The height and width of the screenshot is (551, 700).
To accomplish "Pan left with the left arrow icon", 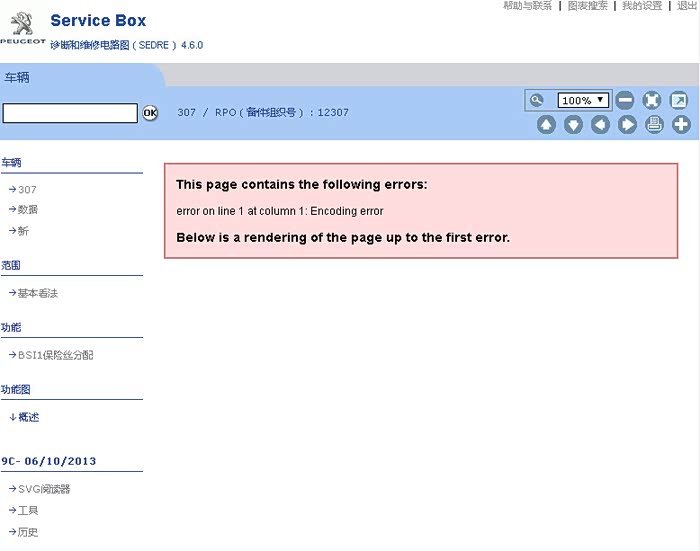I will (600, 125).
